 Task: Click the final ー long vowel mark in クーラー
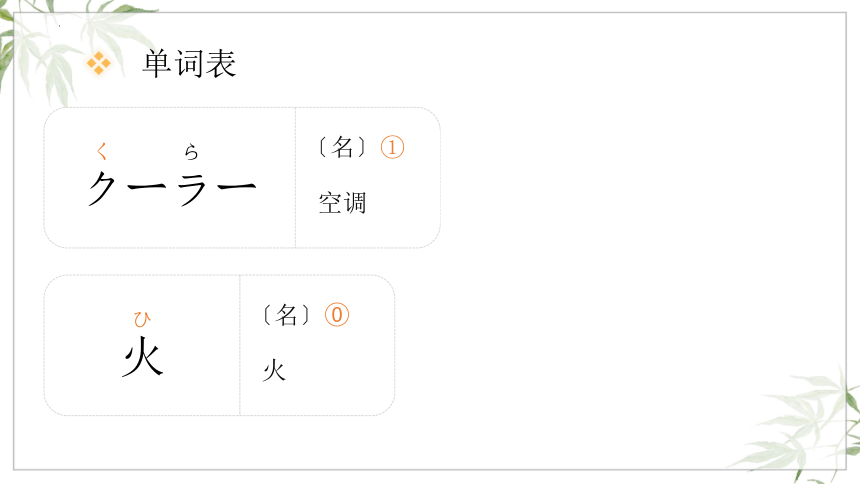pyautogui.click(x=237, y=187)
